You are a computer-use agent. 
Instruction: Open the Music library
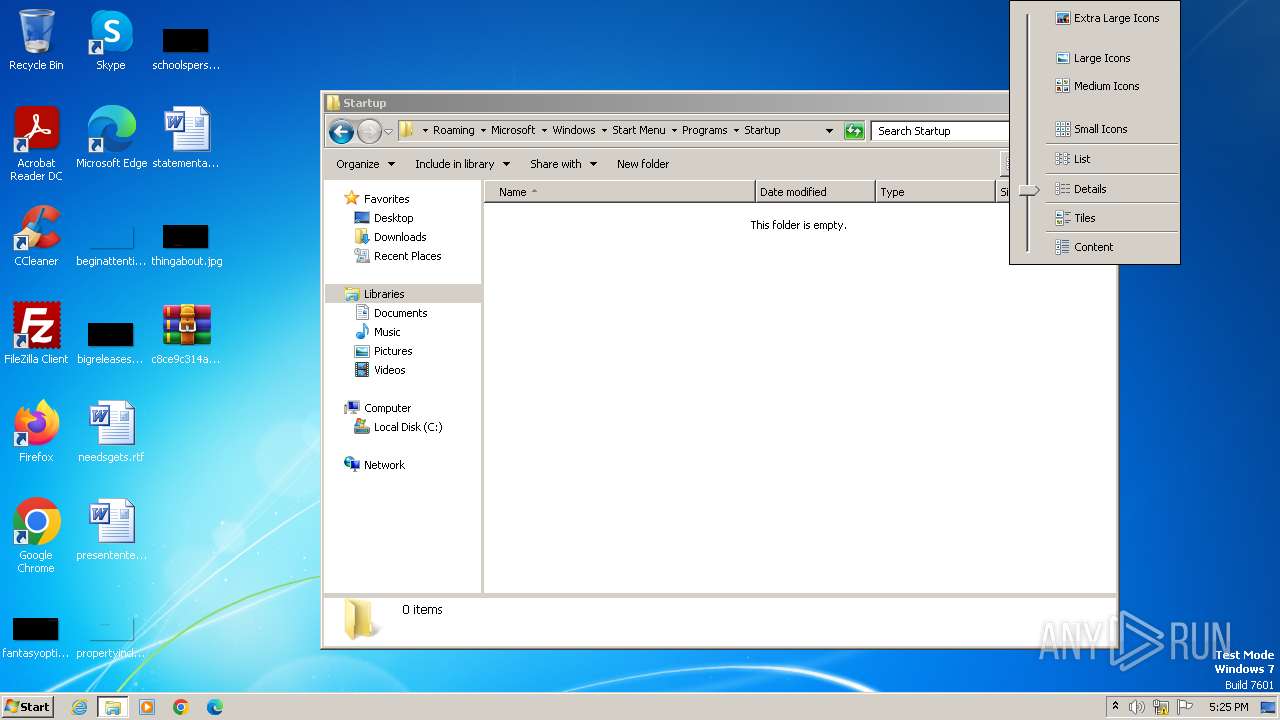pos(378,332)
